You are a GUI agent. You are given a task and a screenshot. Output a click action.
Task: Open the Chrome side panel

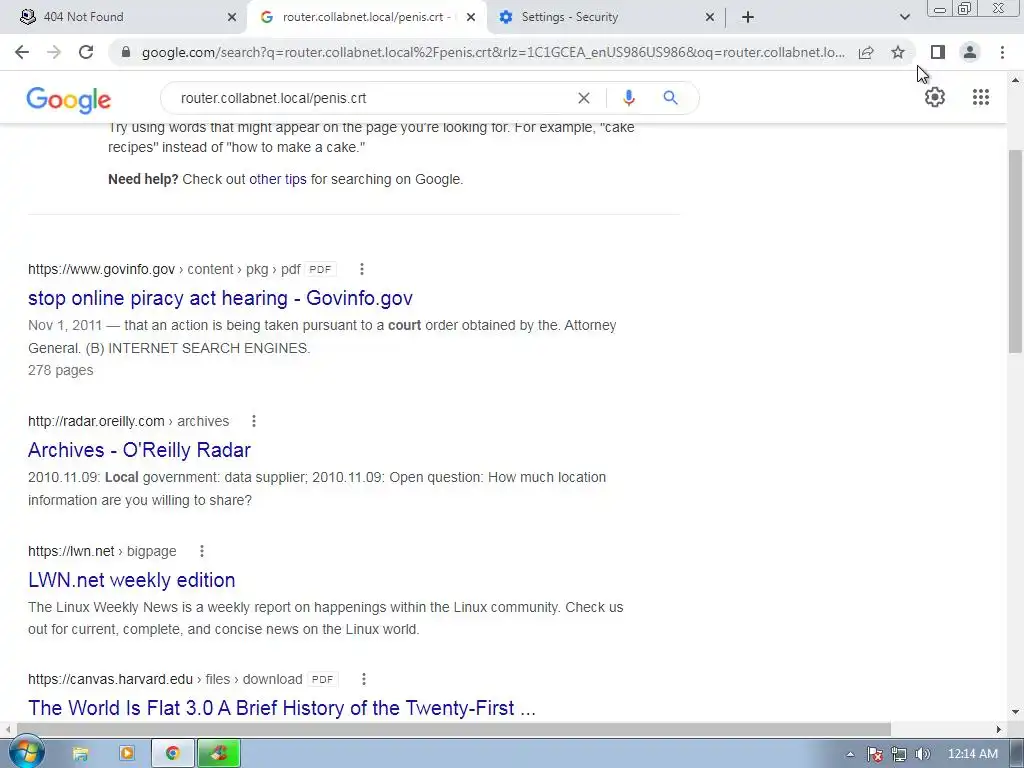coord(938,52)
